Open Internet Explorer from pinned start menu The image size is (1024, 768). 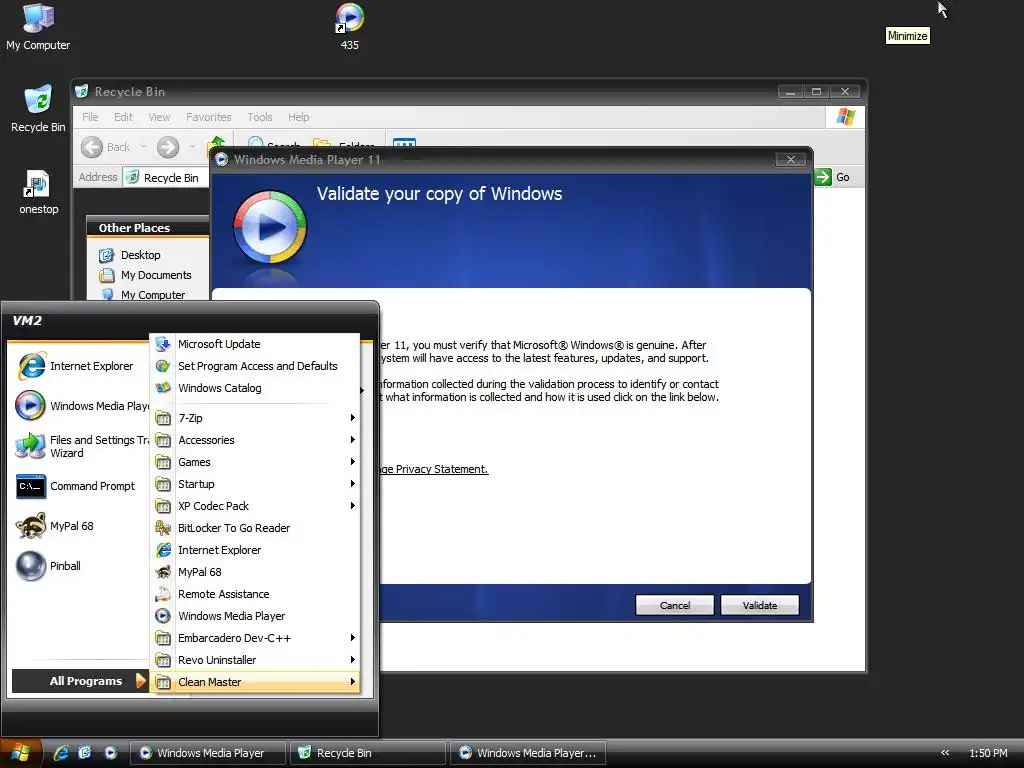click(x=78, y=366)
